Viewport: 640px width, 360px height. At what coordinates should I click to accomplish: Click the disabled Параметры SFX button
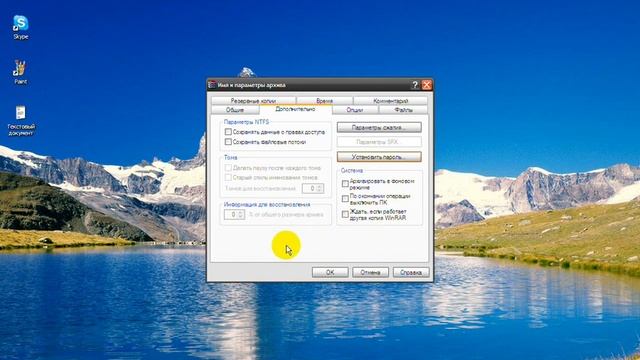point(379,142)
